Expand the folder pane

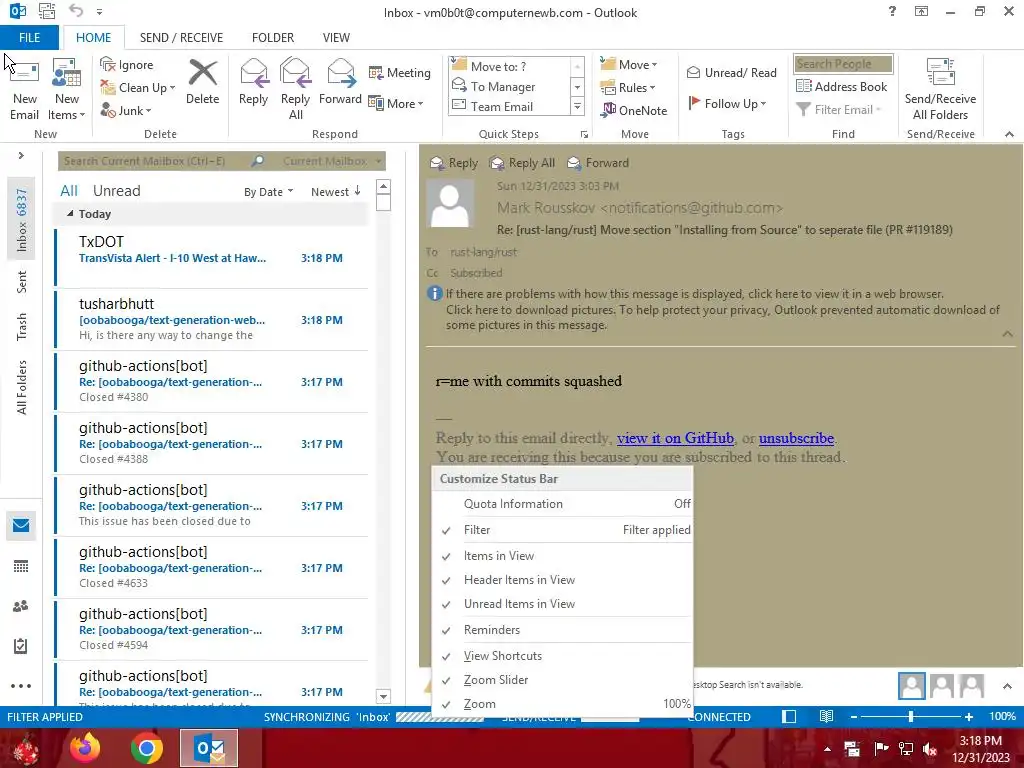coord(21,155)
